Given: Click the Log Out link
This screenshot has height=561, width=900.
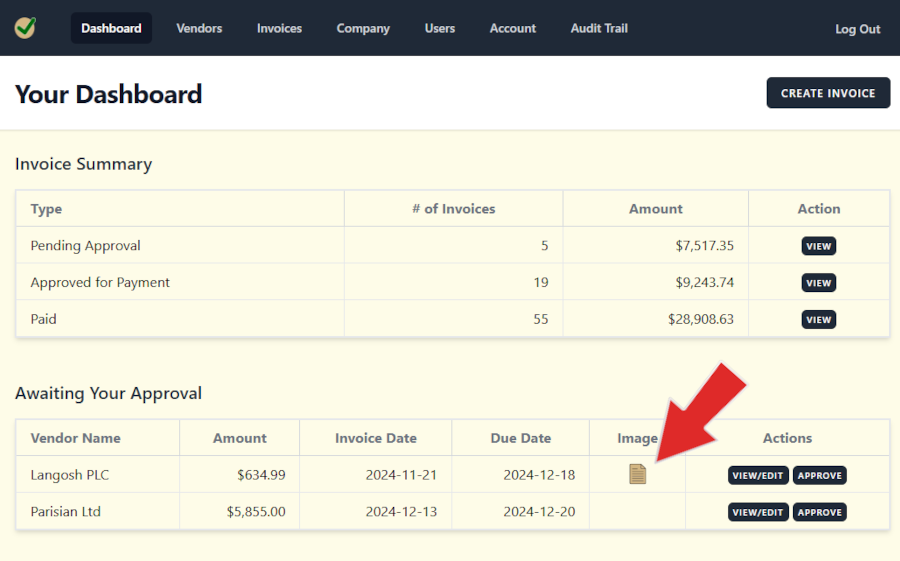Looking at the screenshot, I should (858, 29).
